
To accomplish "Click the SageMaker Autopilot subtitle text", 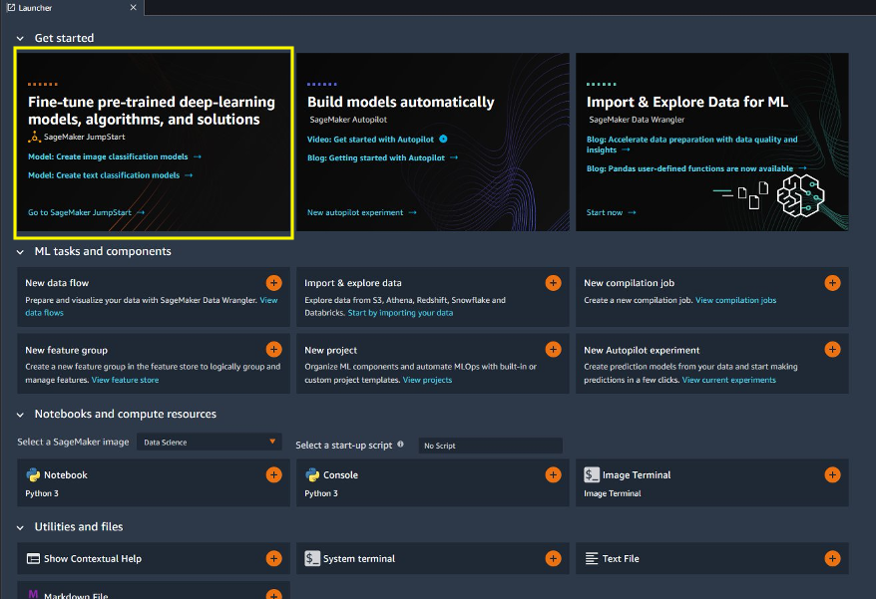I will 348,119.
